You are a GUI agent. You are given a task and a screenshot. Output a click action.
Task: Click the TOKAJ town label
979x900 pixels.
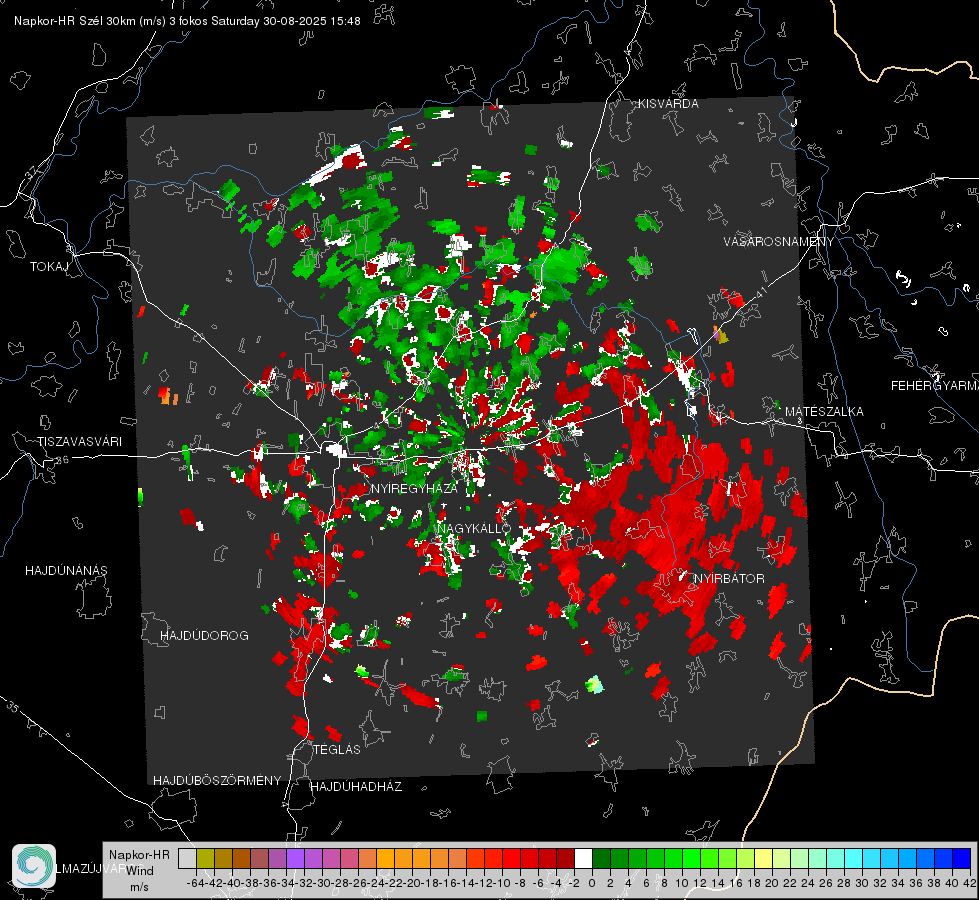coord(49,267)
